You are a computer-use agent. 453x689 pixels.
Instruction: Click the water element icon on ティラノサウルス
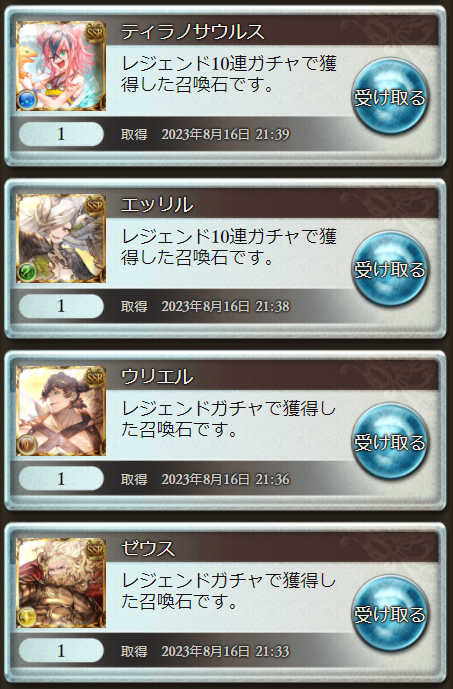[x=26, y=101]
